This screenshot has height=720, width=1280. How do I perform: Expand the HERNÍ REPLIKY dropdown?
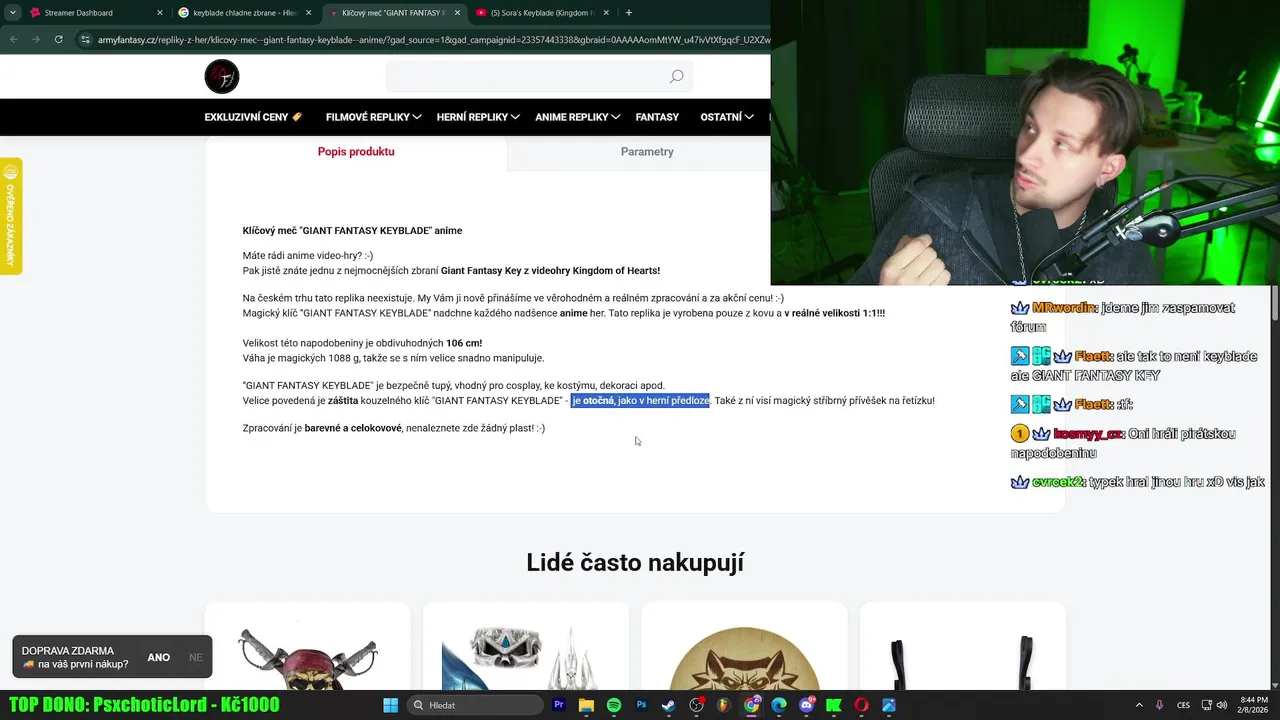[x=478, y=117]
